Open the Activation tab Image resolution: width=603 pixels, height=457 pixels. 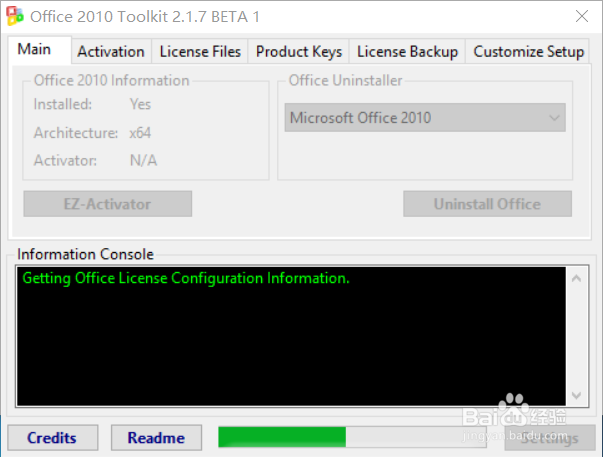pos(111,52)
